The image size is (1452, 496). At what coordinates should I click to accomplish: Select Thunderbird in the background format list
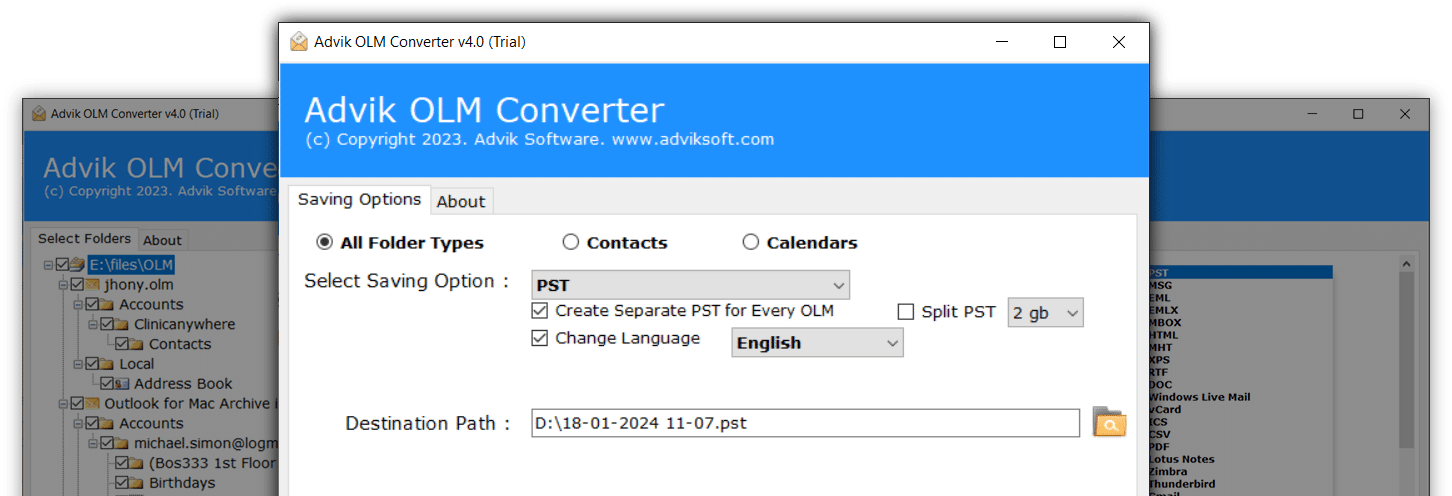coord(1180,484)
